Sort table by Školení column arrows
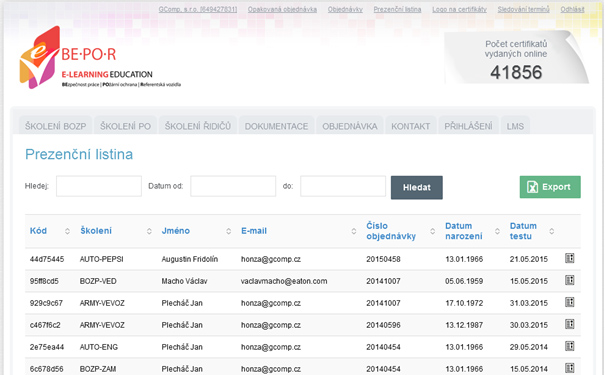The width and height of the screenshot is (605, 375). click(x=149, y=231)
